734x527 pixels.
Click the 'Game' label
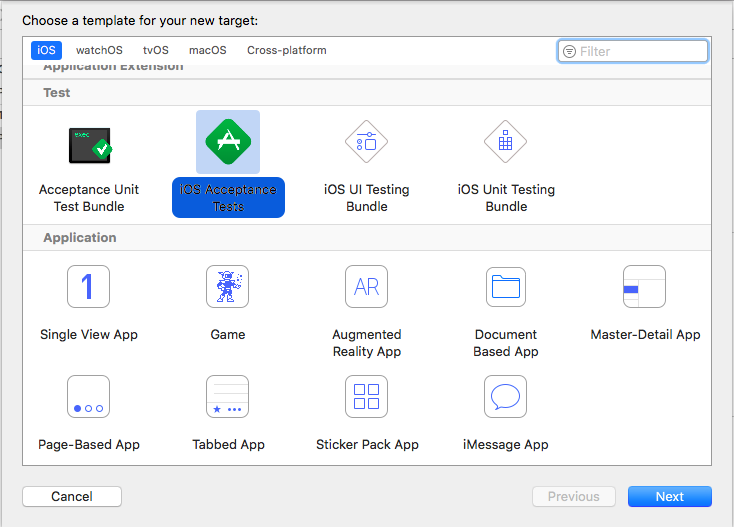228,334
